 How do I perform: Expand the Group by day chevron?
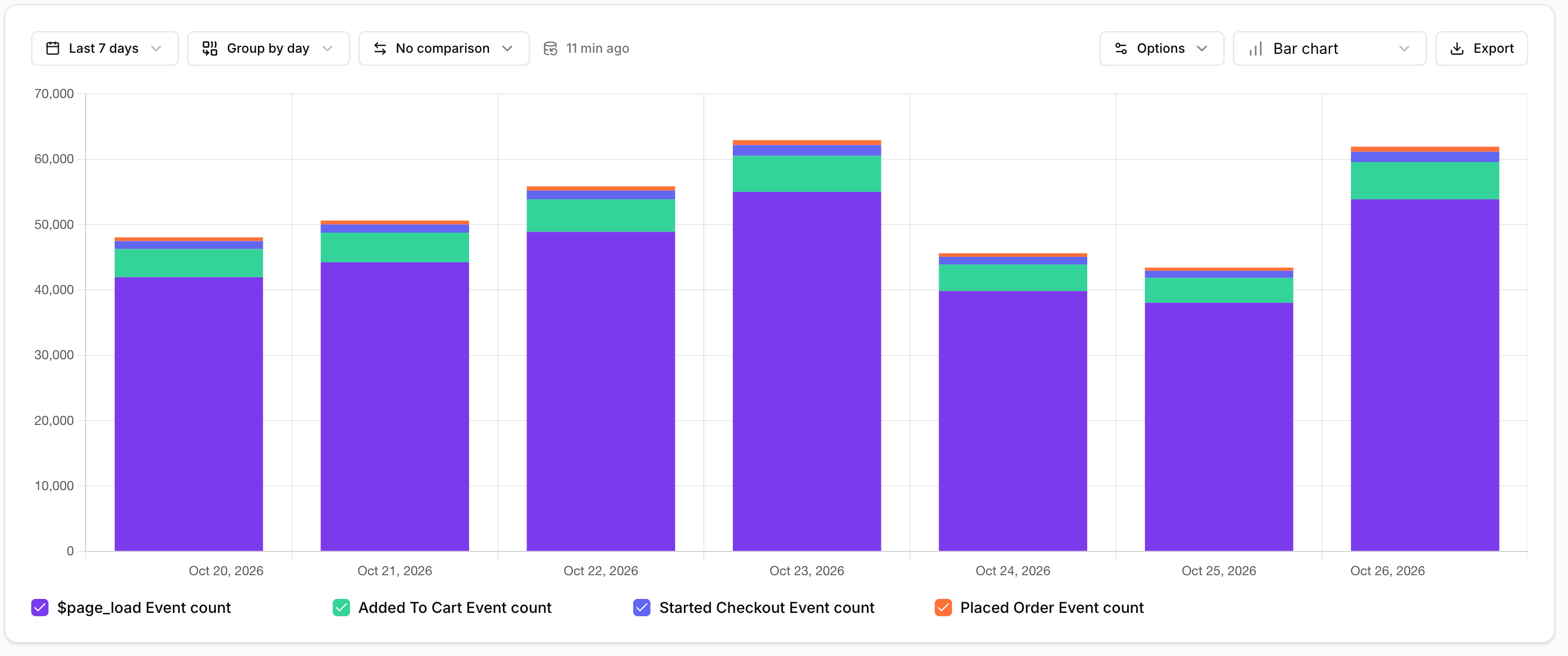tap(327, 48)
